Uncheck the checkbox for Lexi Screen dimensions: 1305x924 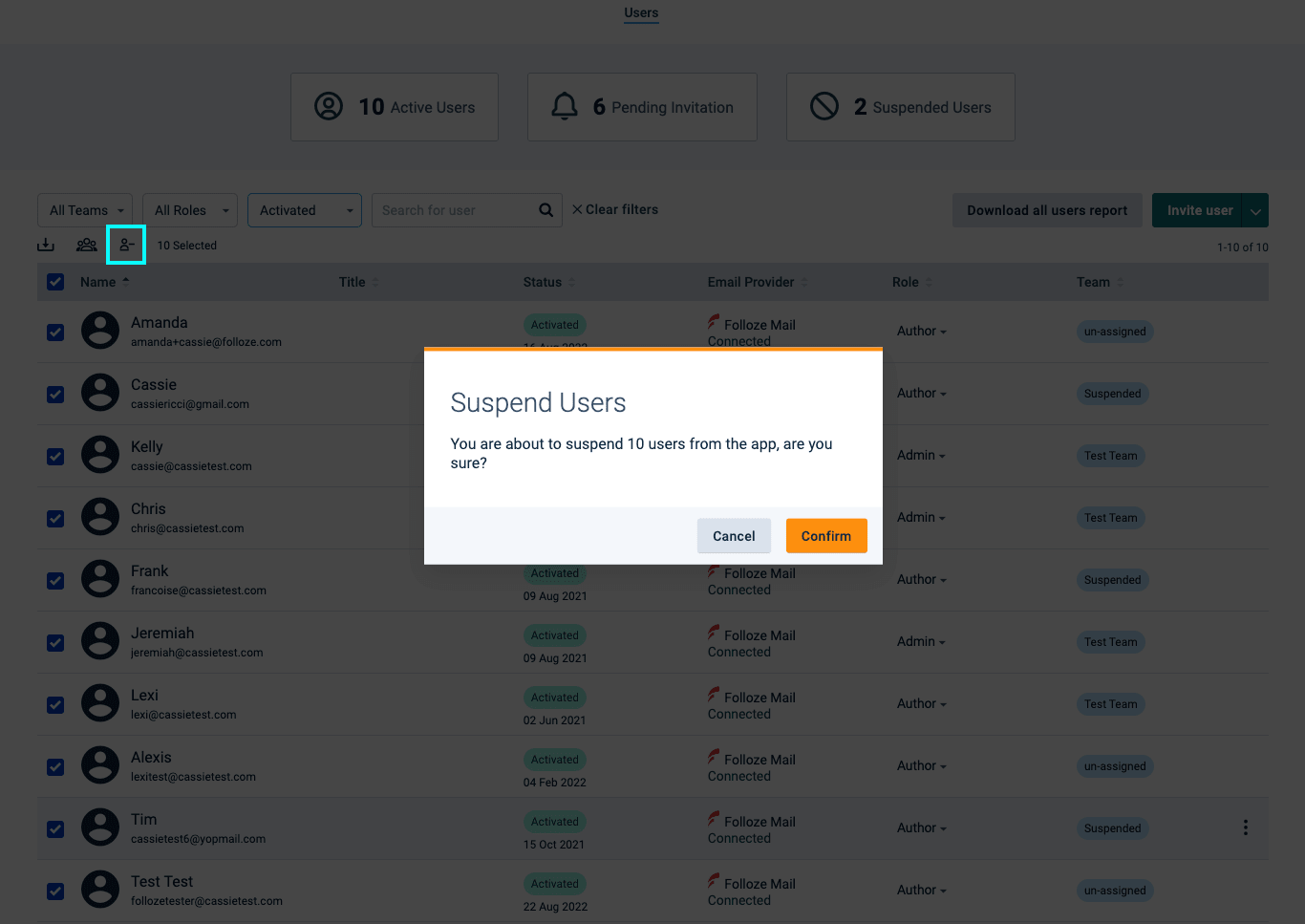coord(55,705)
